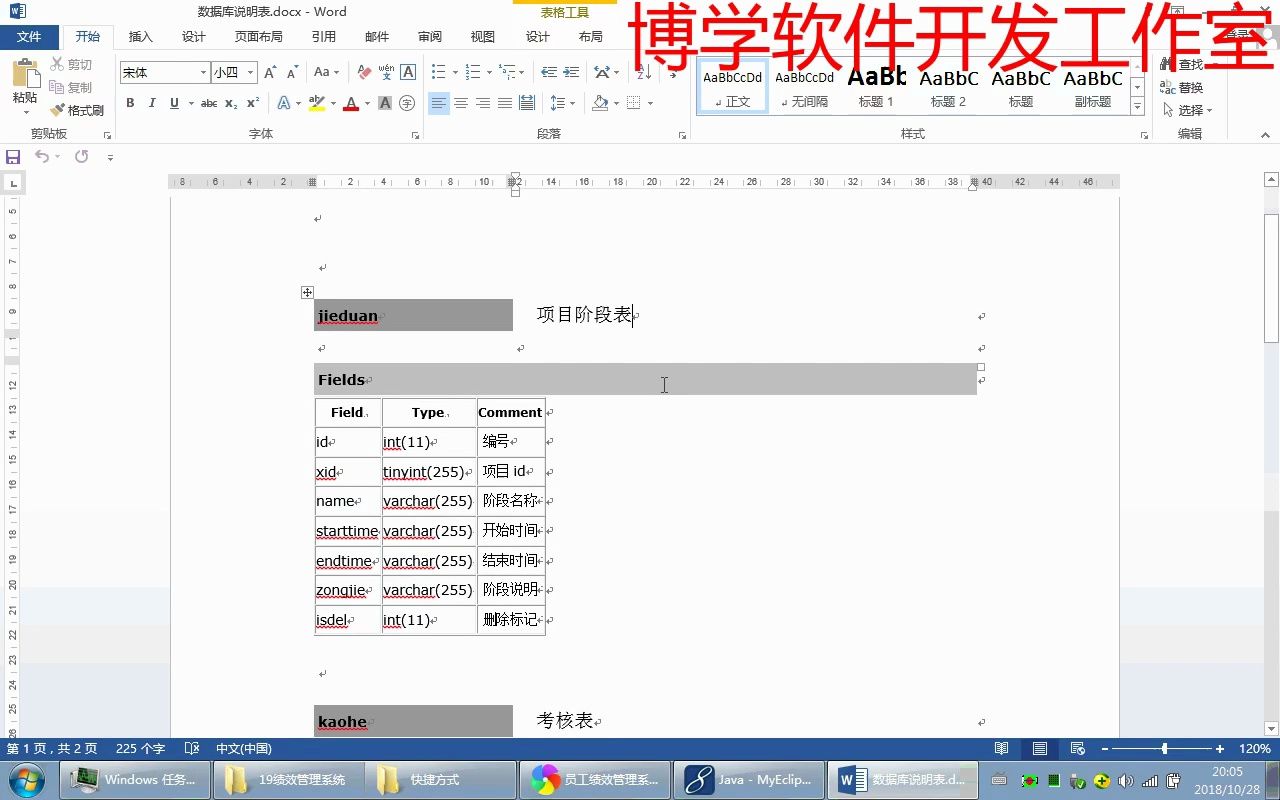Toggle italic formatting

(152, 103)
